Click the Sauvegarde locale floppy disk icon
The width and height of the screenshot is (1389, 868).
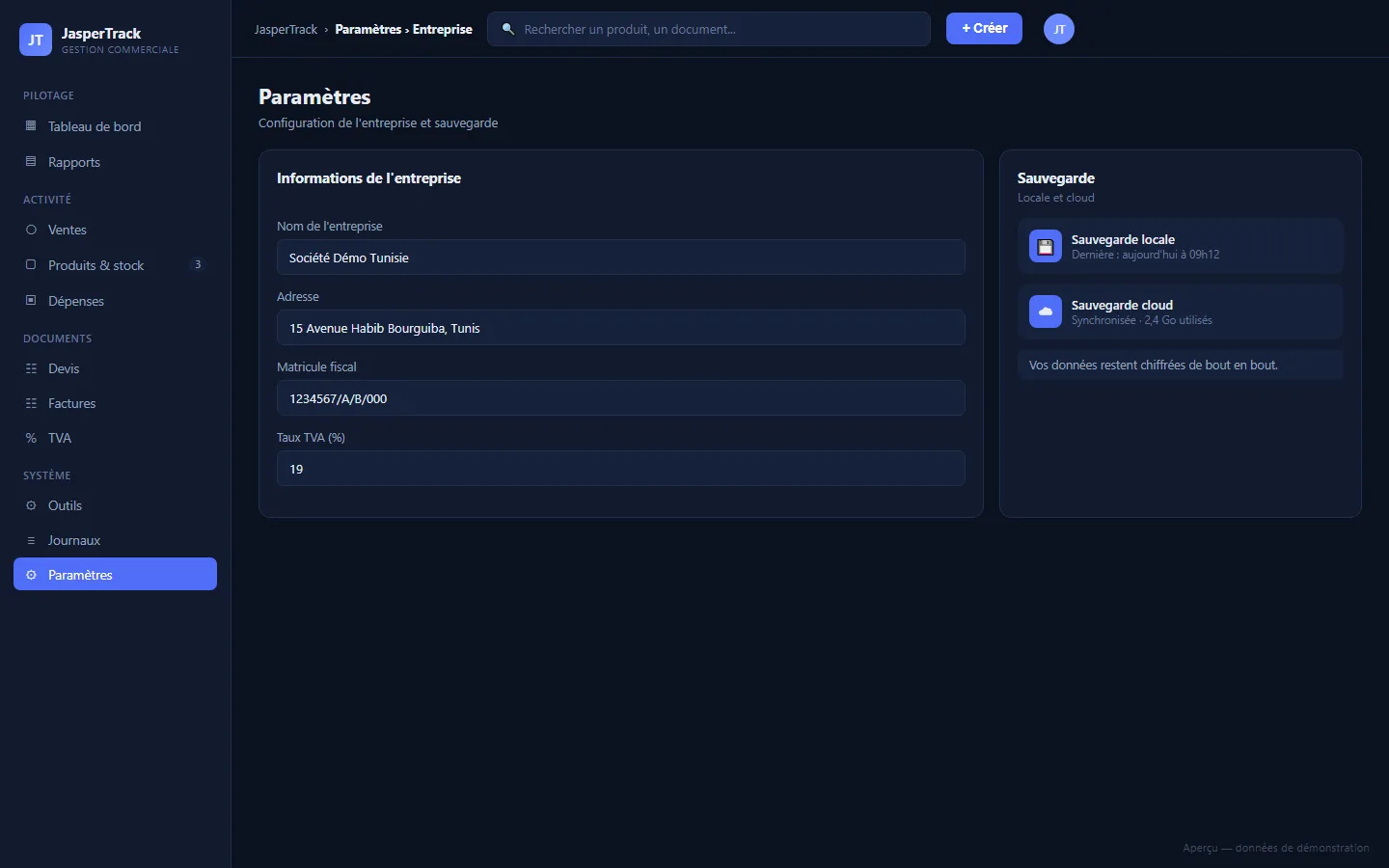tap(1046, 246)
